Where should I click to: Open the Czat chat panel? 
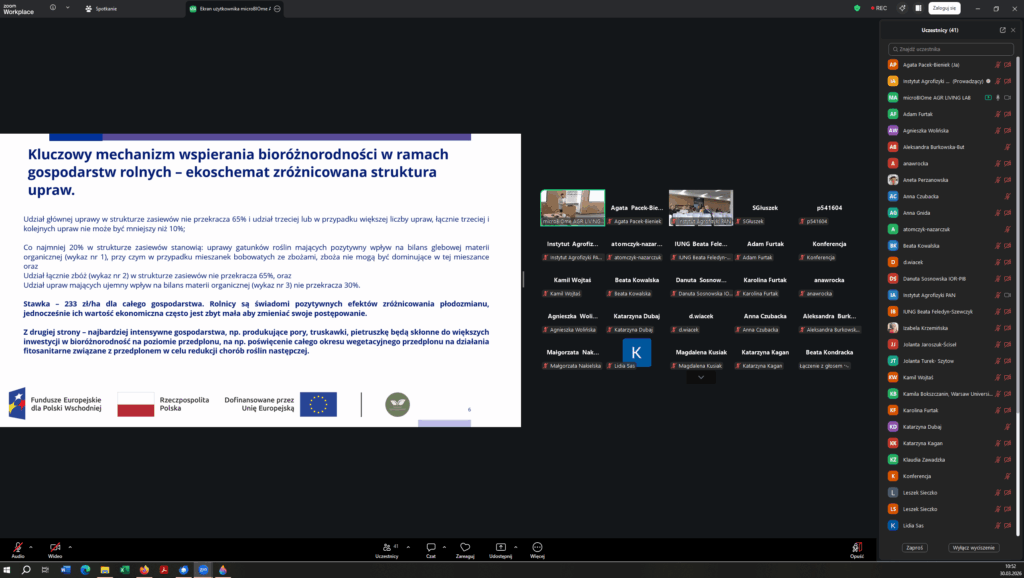tap(430, 547)
